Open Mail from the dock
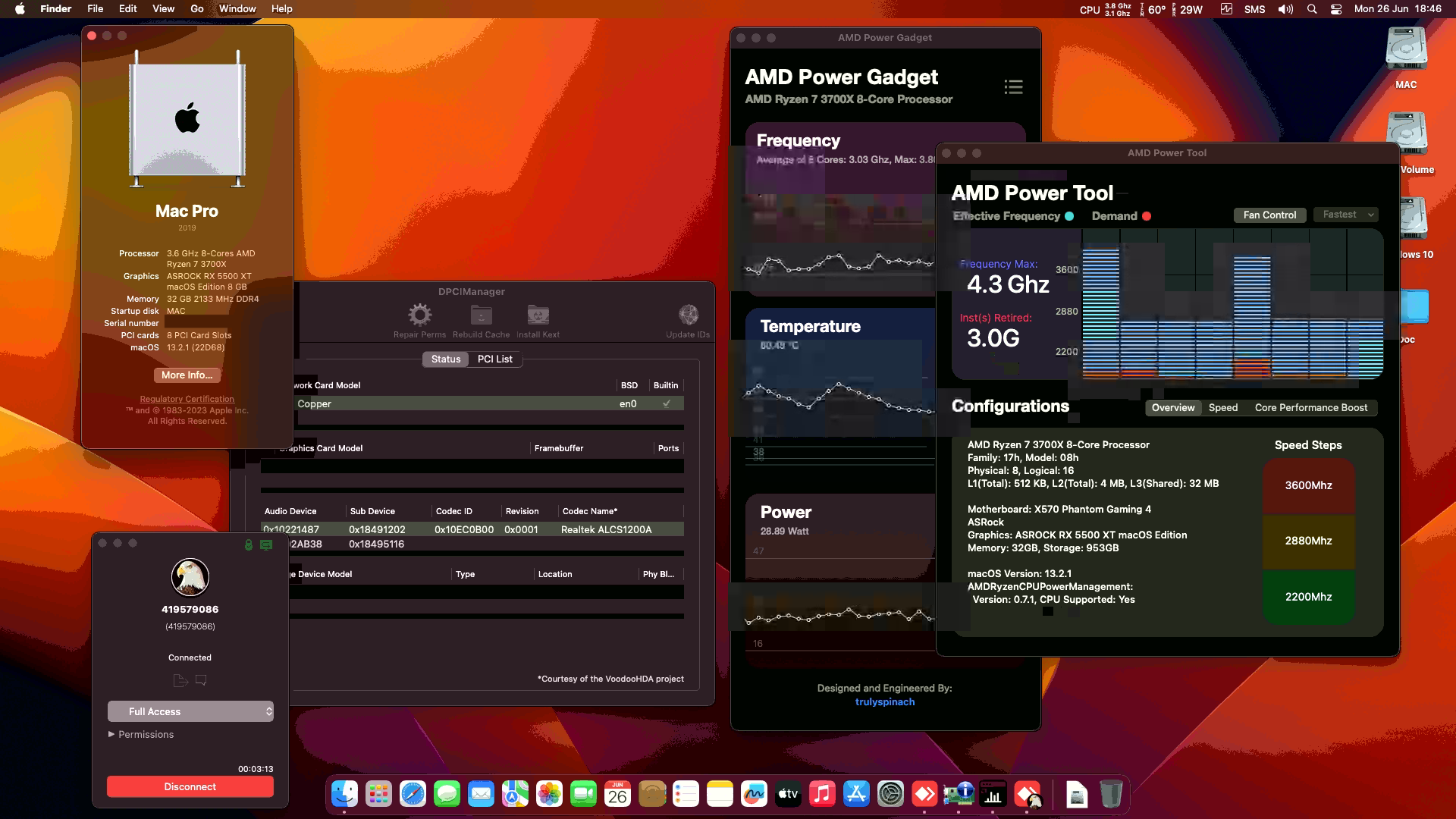 (481, 794)
